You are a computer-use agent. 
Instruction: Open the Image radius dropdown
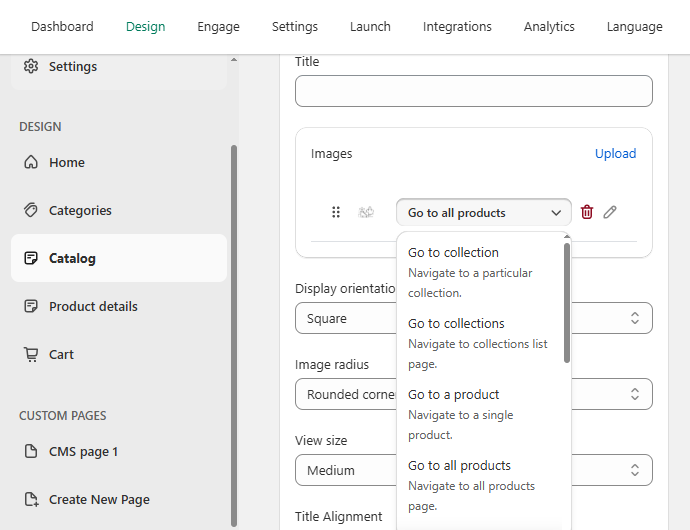pos(473,394)
